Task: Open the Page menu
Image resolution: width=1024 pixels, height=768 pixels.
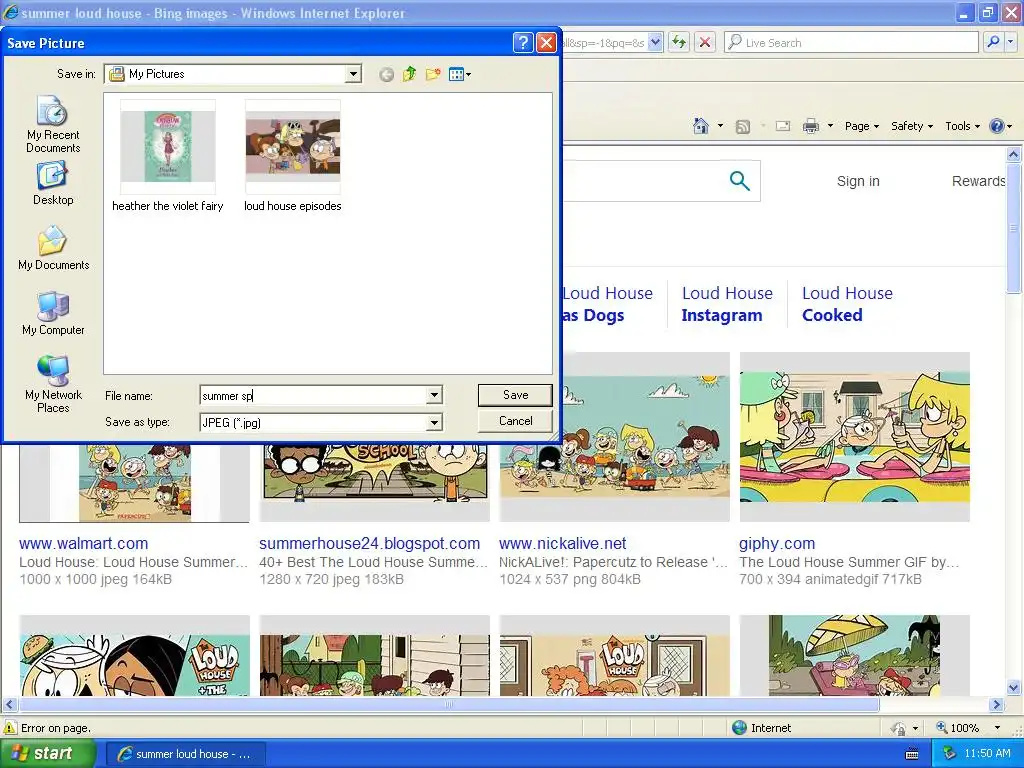Action: (x=861, y=126)
